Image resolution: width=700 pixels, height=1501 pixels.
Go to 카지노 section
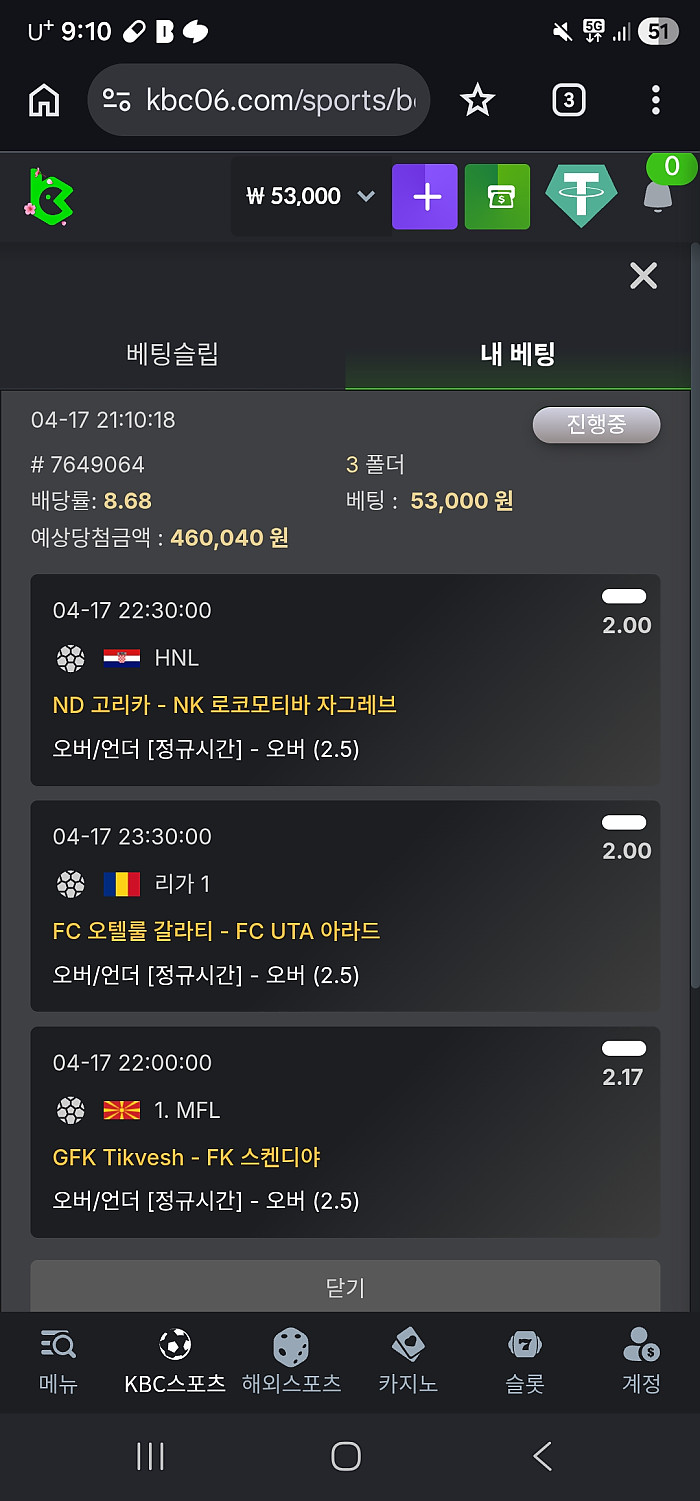tap(408, 1362)
